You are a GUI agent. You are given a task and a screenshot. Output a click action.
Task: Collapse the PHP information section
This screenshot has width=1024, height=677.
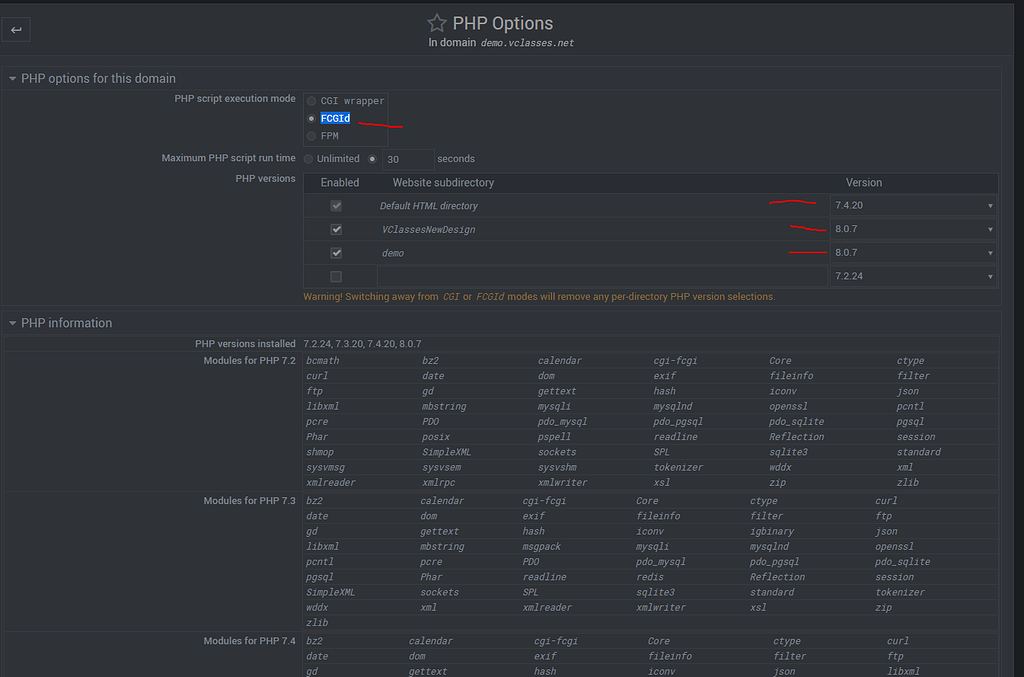(12, 322)
